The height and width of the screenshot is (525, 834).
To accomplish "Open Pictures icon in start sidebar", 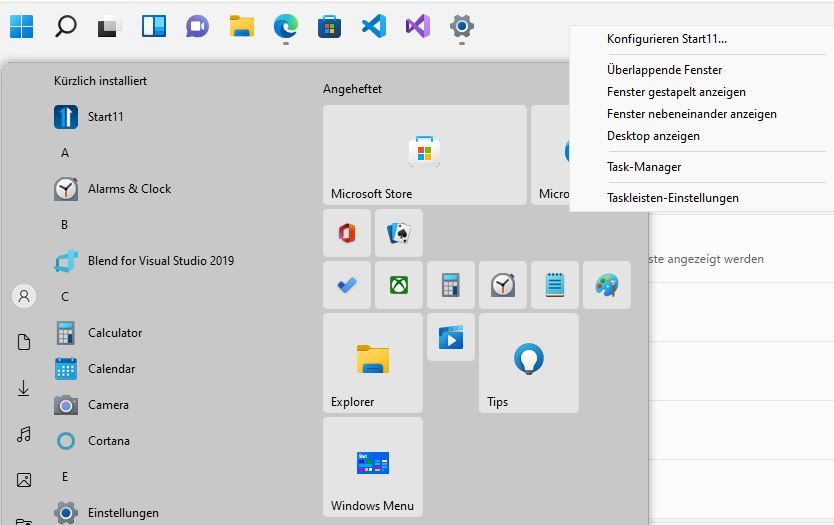I will point(24,480).
